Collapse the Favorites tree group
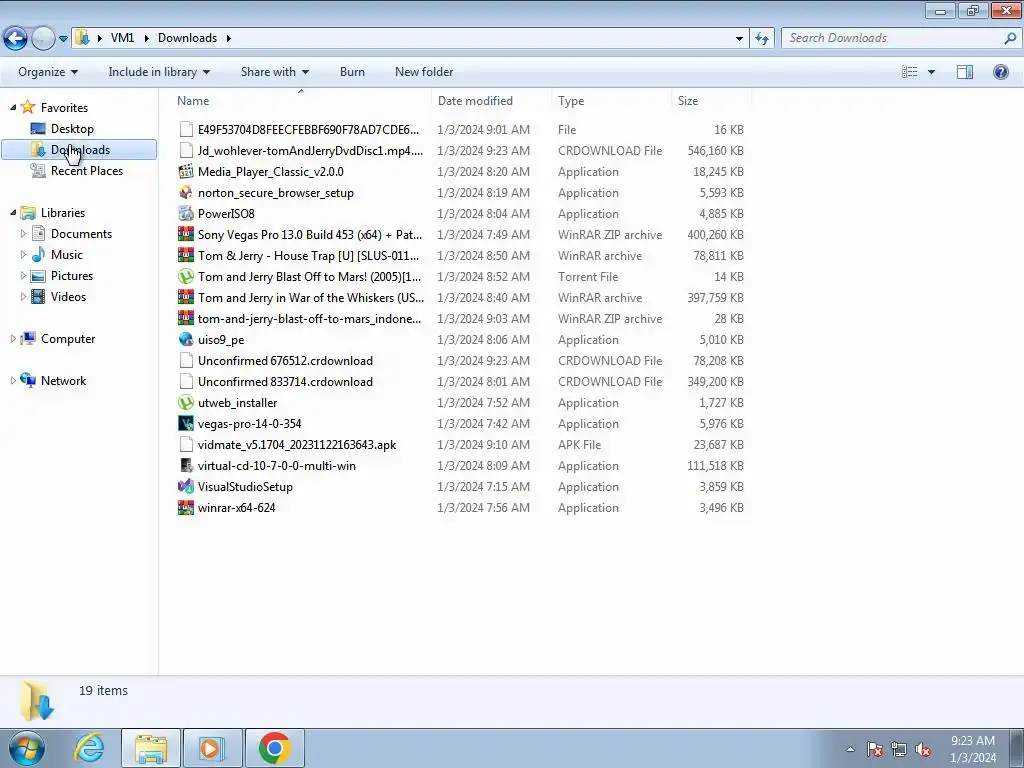 [x=13, y=107]
